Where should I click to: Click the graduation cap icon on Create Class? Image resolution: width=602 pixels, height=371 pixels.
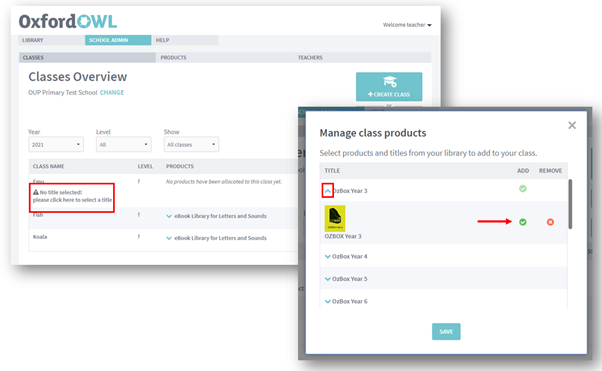[x=390, y=81]
